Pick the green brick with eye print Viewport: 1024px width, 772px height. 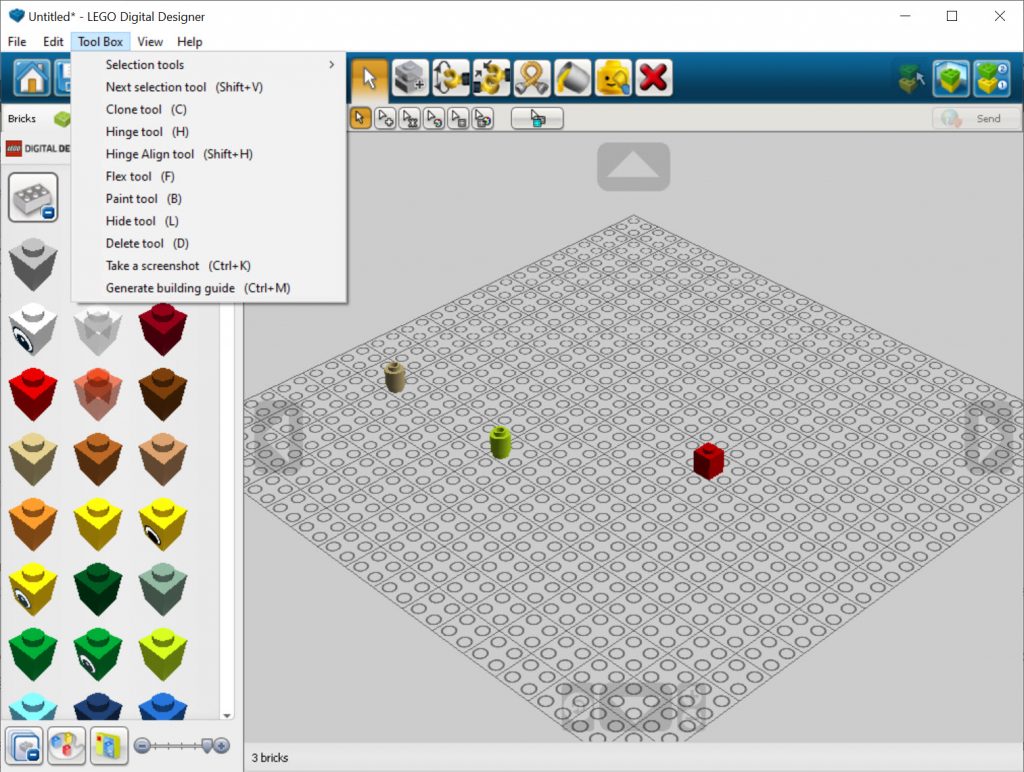pyautogui.click(x=98, y=654)
